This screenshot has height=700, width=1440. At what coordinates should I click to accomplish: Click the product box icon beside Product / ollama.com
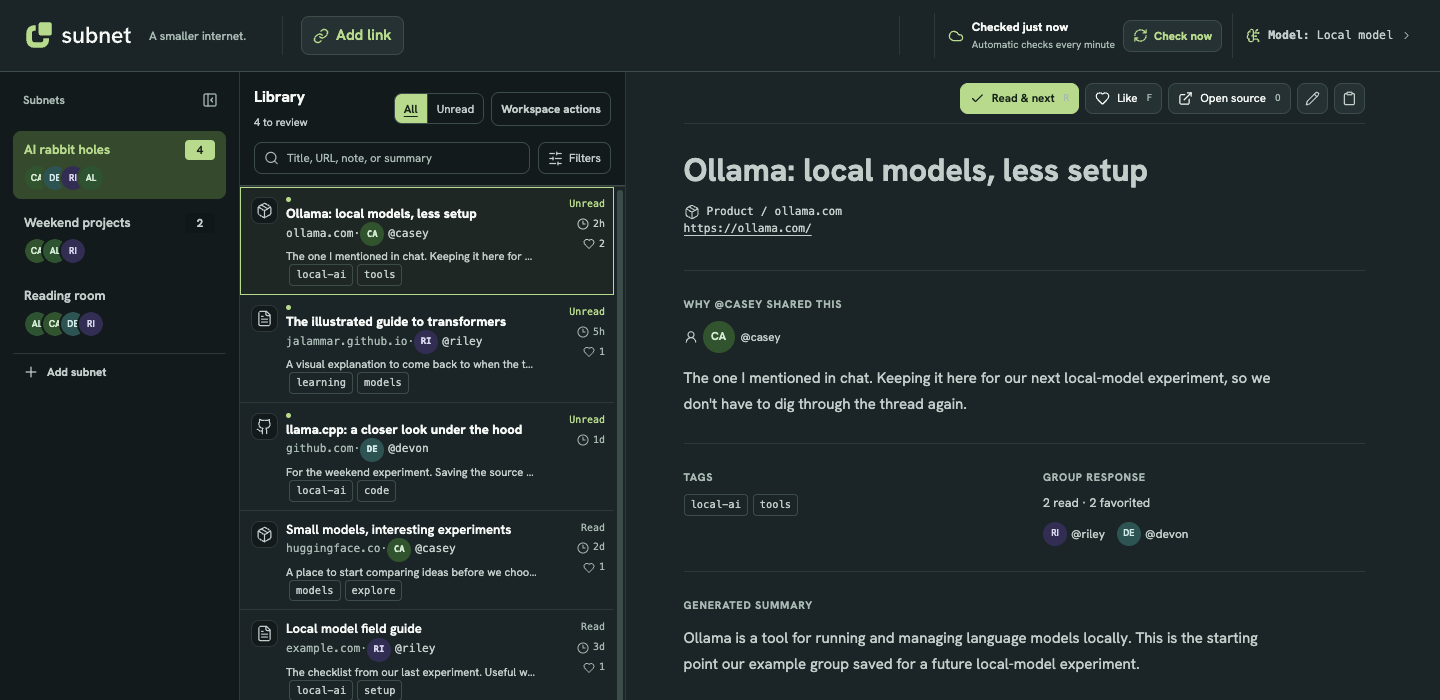click(691, 211)
